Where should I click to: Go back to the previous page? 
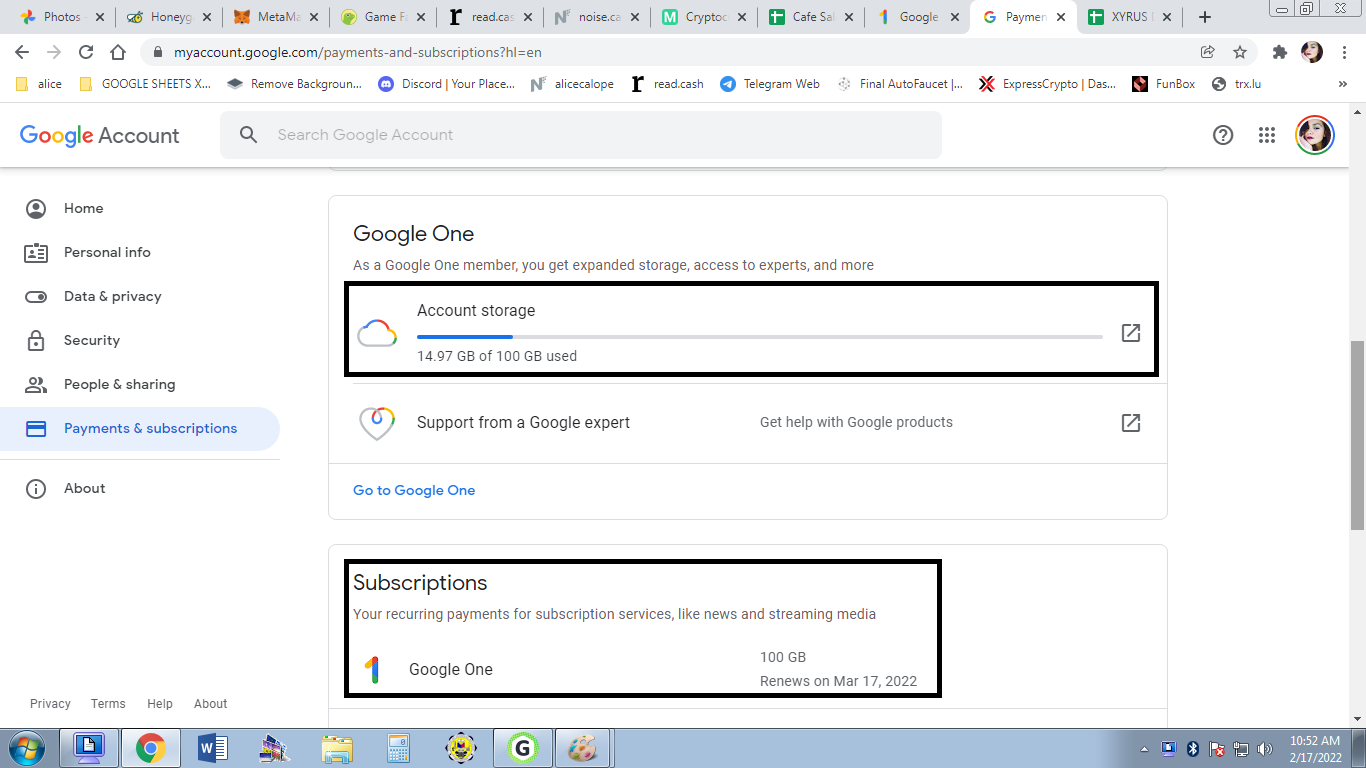point(22,52)
